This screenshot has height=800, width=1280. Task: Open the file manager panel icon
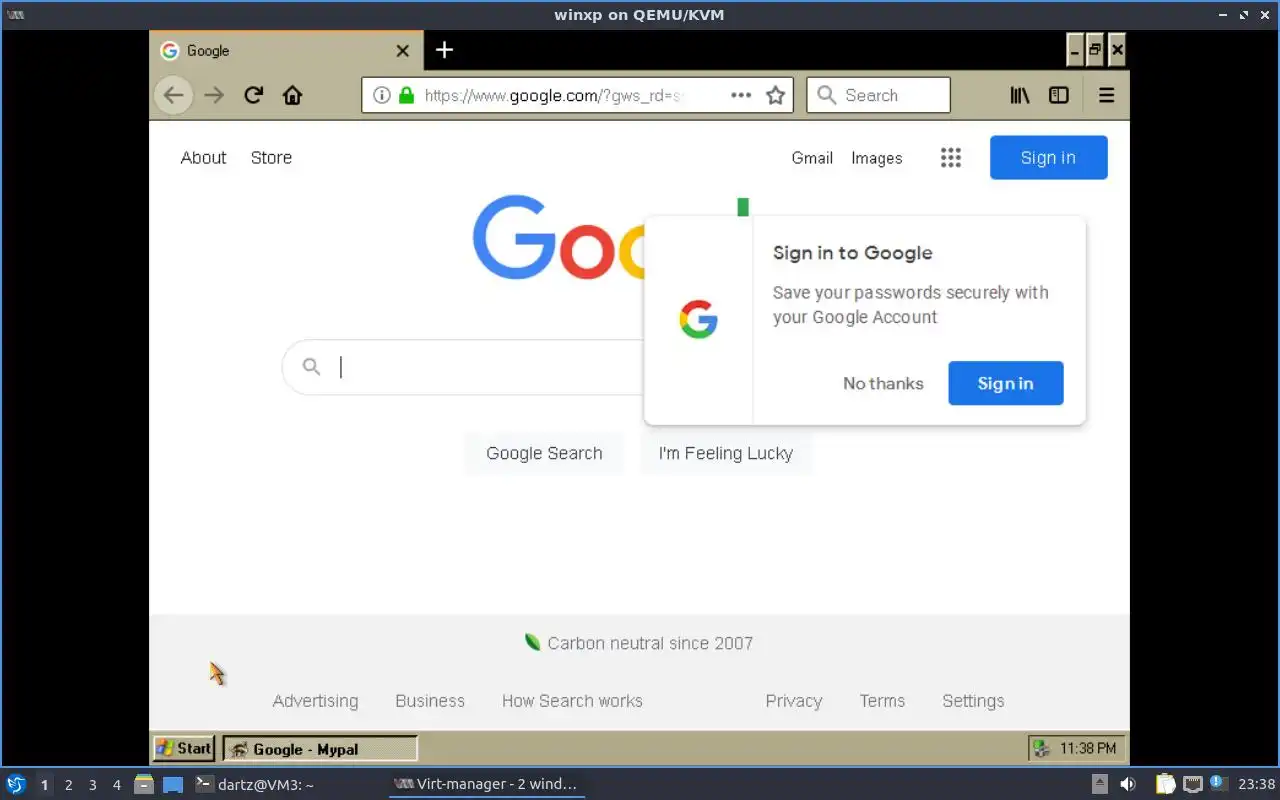[x=144, y=784]
